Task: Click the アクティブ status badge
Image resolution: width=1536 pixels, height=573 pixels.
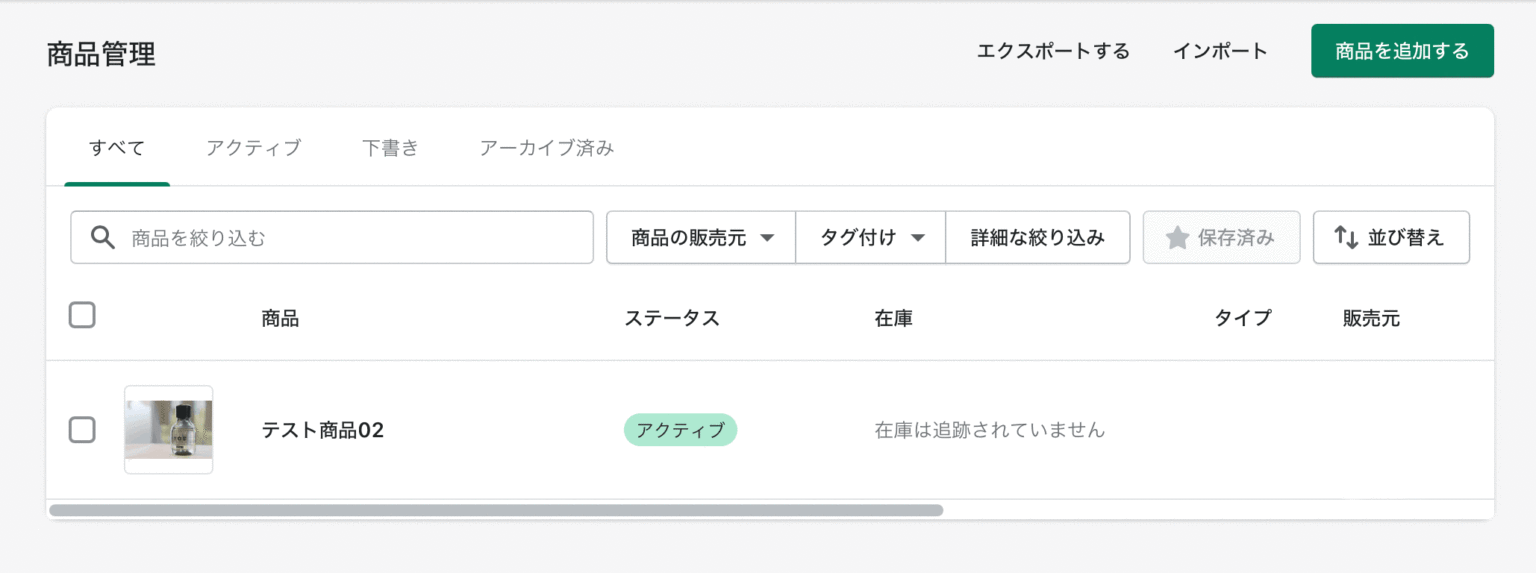Action: click(x=680, y=430)
